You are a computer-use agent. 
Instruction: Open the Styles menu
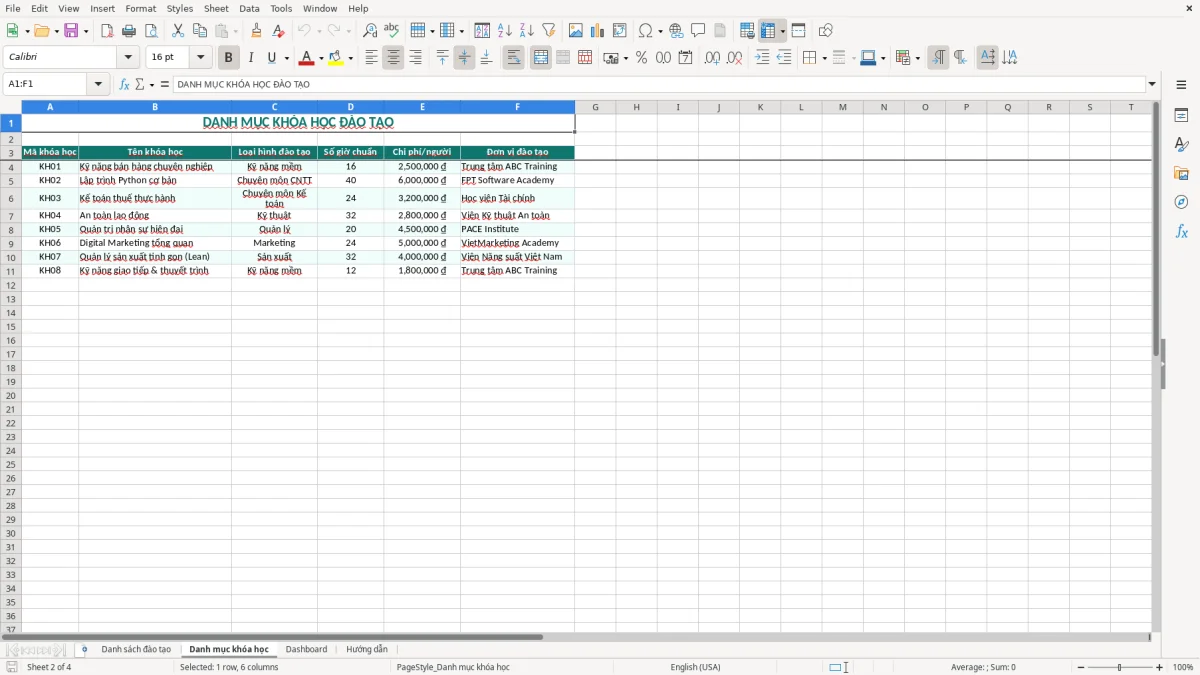[180, 8]
